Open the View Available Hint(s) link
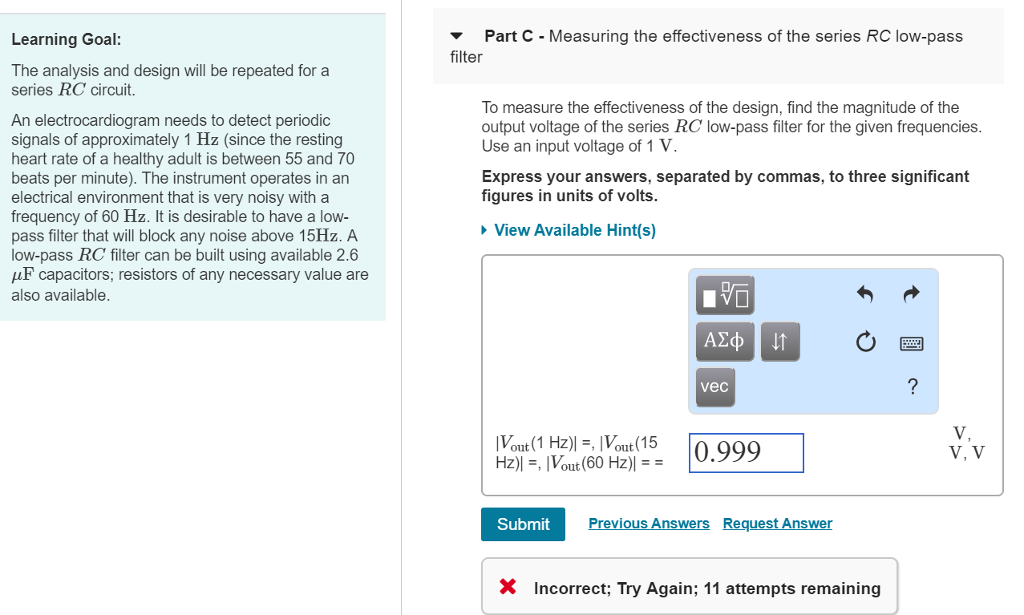This screenshot has width=1024, height=615. (x=573, y=230)
